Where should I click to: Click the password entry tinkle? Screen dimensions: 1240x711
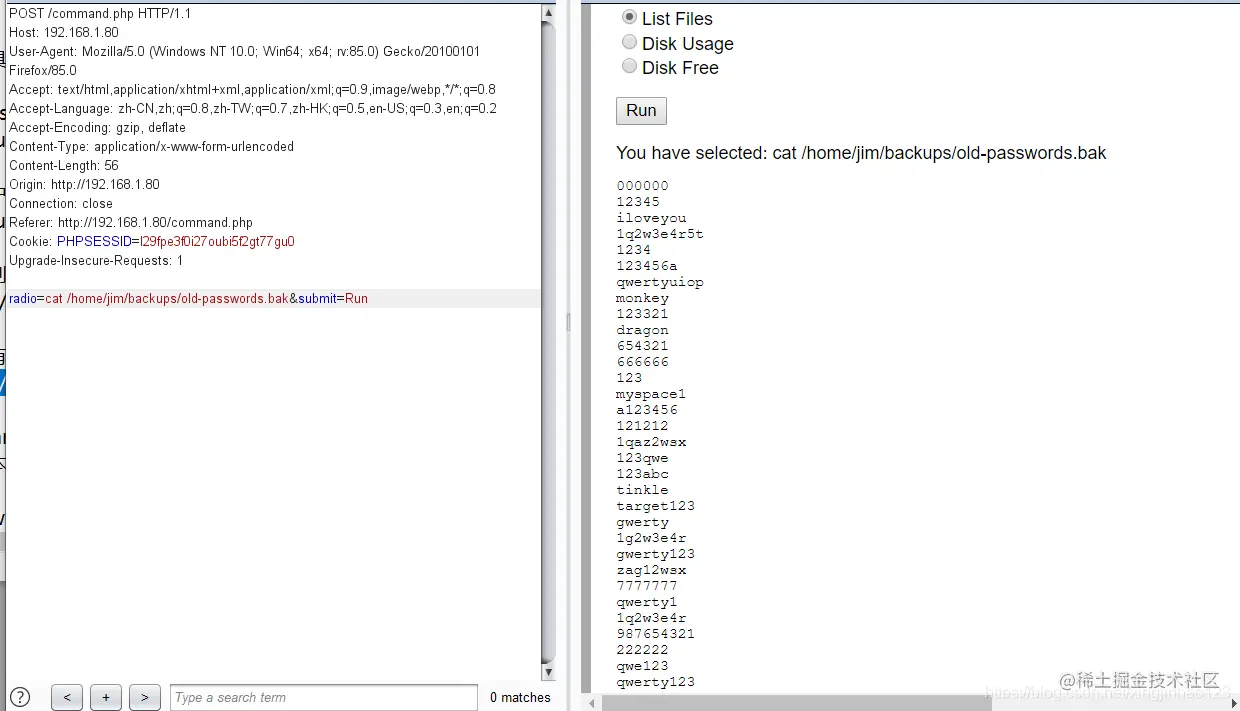click(642, 490)
